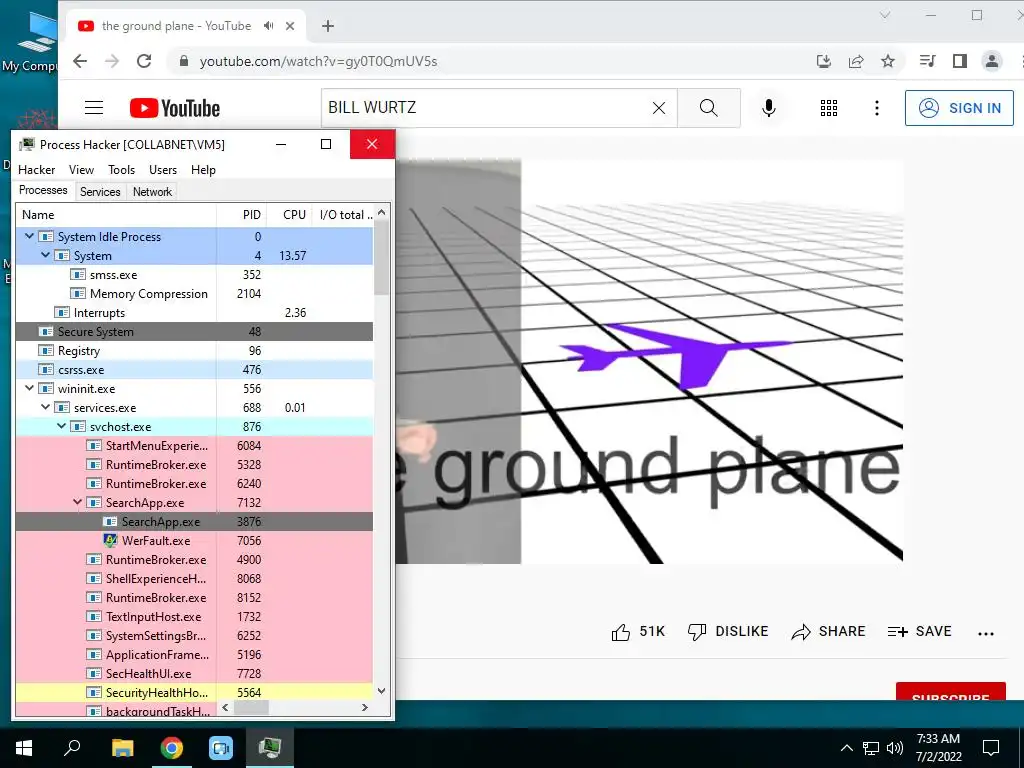Go forward in Chrome
The height and width of the screenshot is (768, 1024).
(112, 61)
